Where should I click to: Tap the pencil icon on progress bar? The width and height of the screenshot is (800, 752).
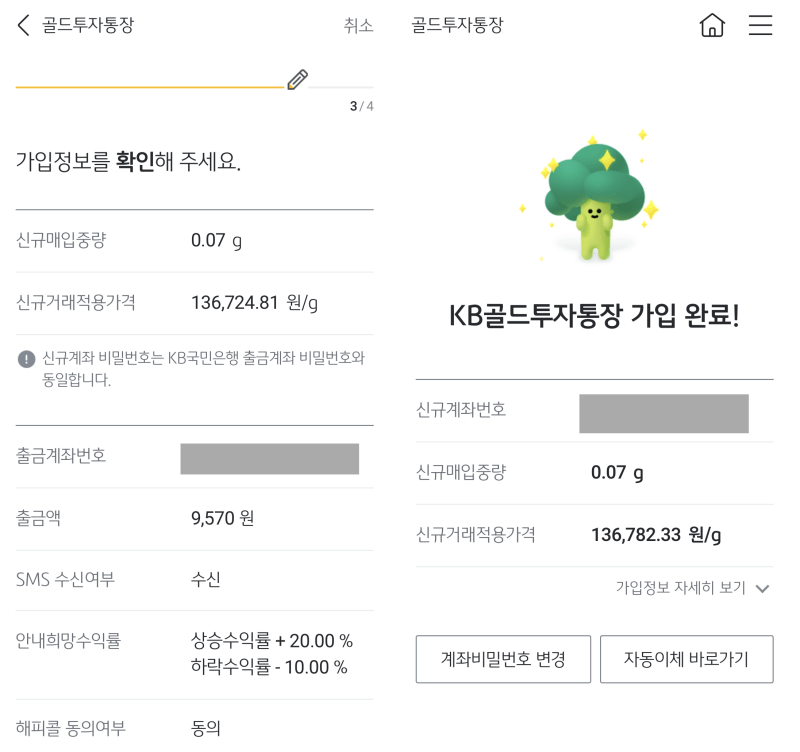pos(297,79)
